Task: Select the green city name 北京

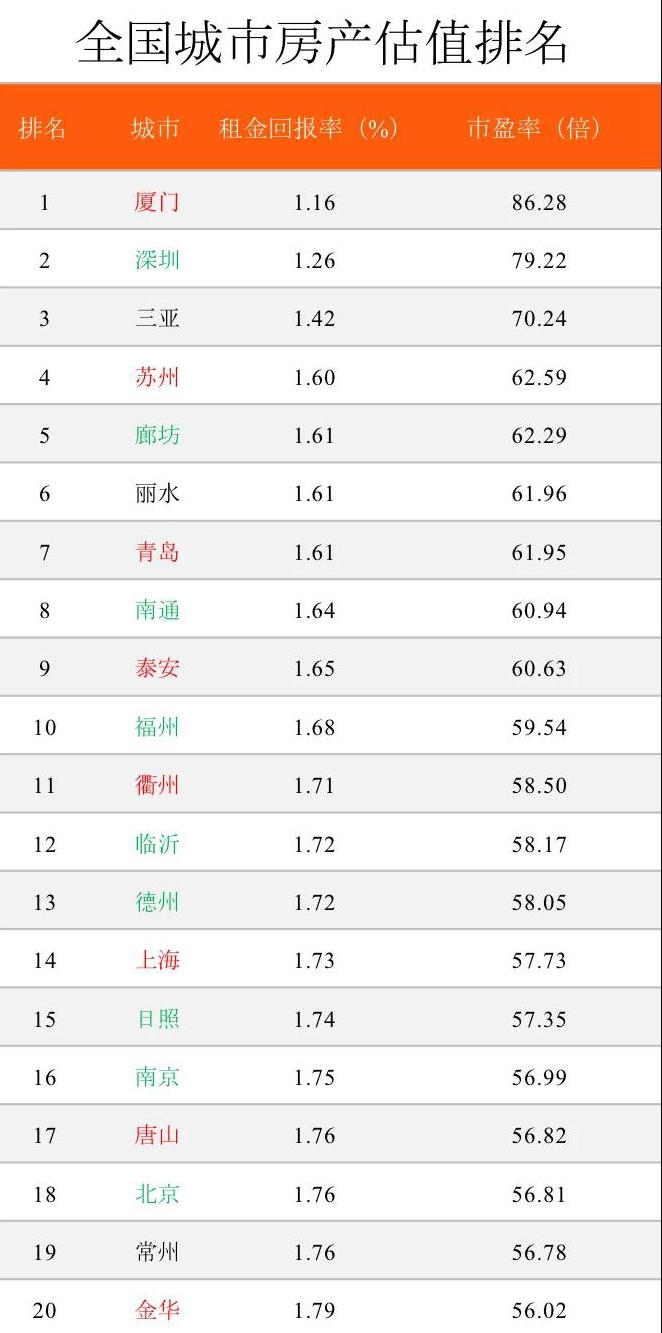Action: [157, 1194]
